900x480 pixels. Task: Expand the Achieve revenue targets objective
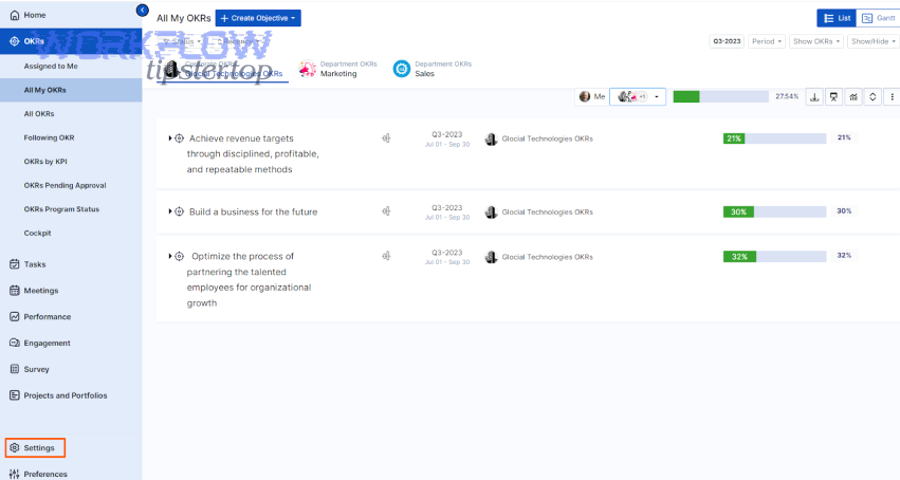(x=170, y=138)
